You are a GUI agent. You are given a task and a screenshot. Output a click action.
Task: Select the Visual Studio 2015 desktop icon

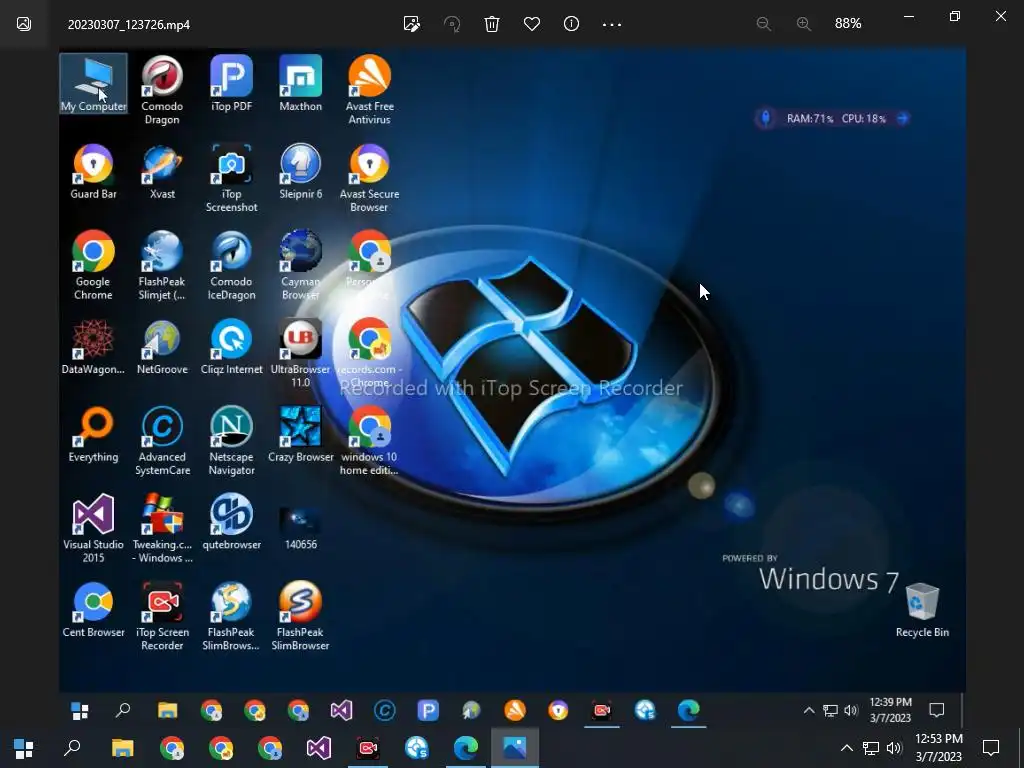[x=93, y=529]
